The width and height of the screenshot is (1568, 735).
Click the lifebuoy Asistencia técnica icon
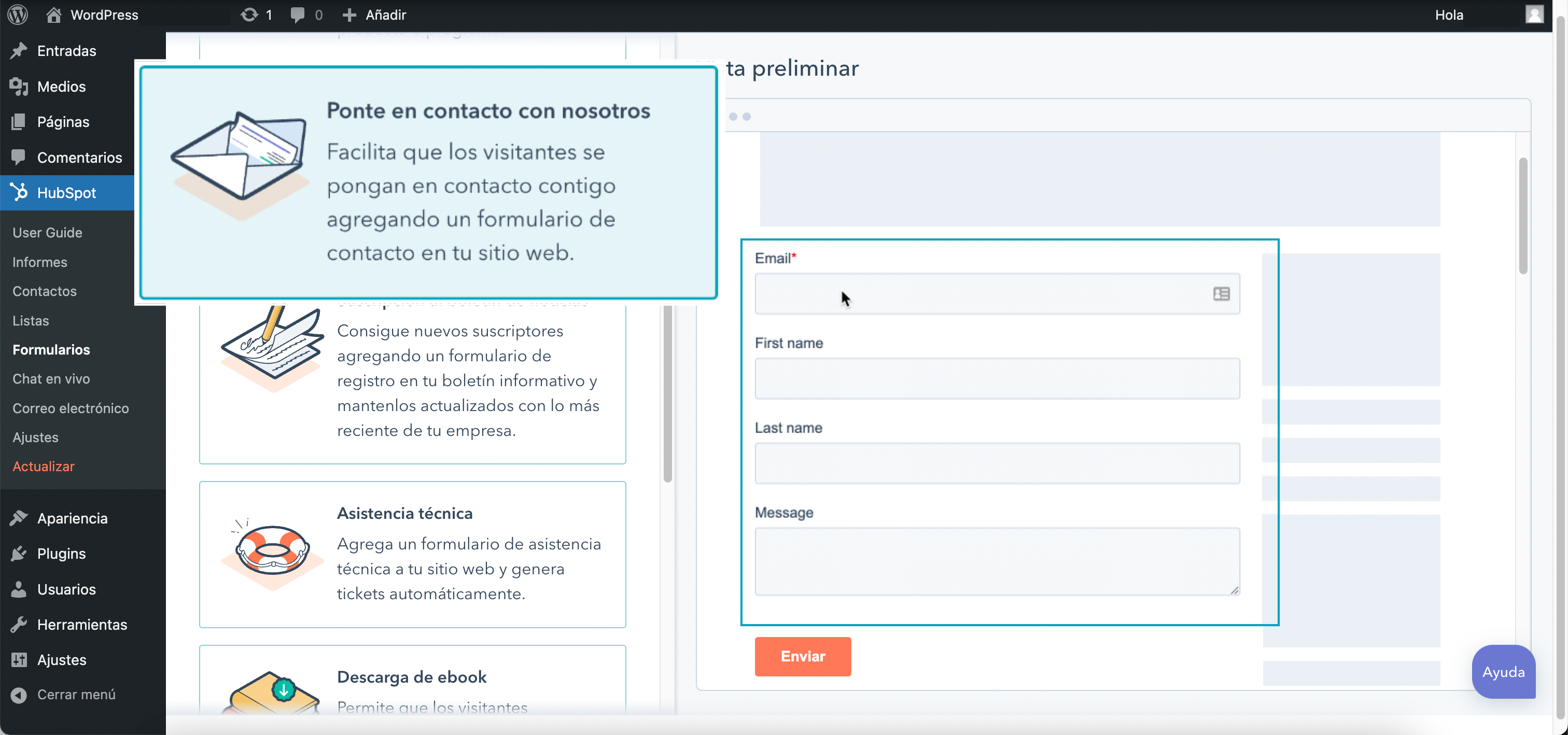272,550
